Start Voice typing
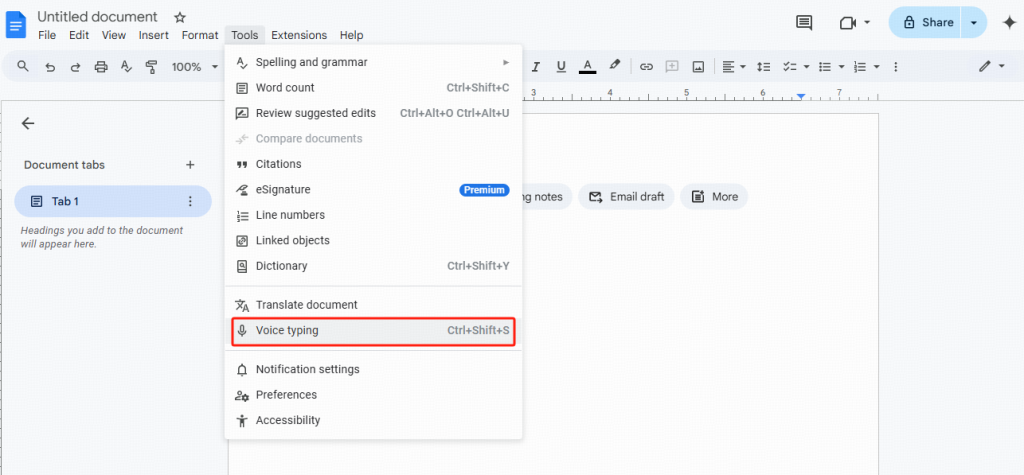 pos(374,331)
